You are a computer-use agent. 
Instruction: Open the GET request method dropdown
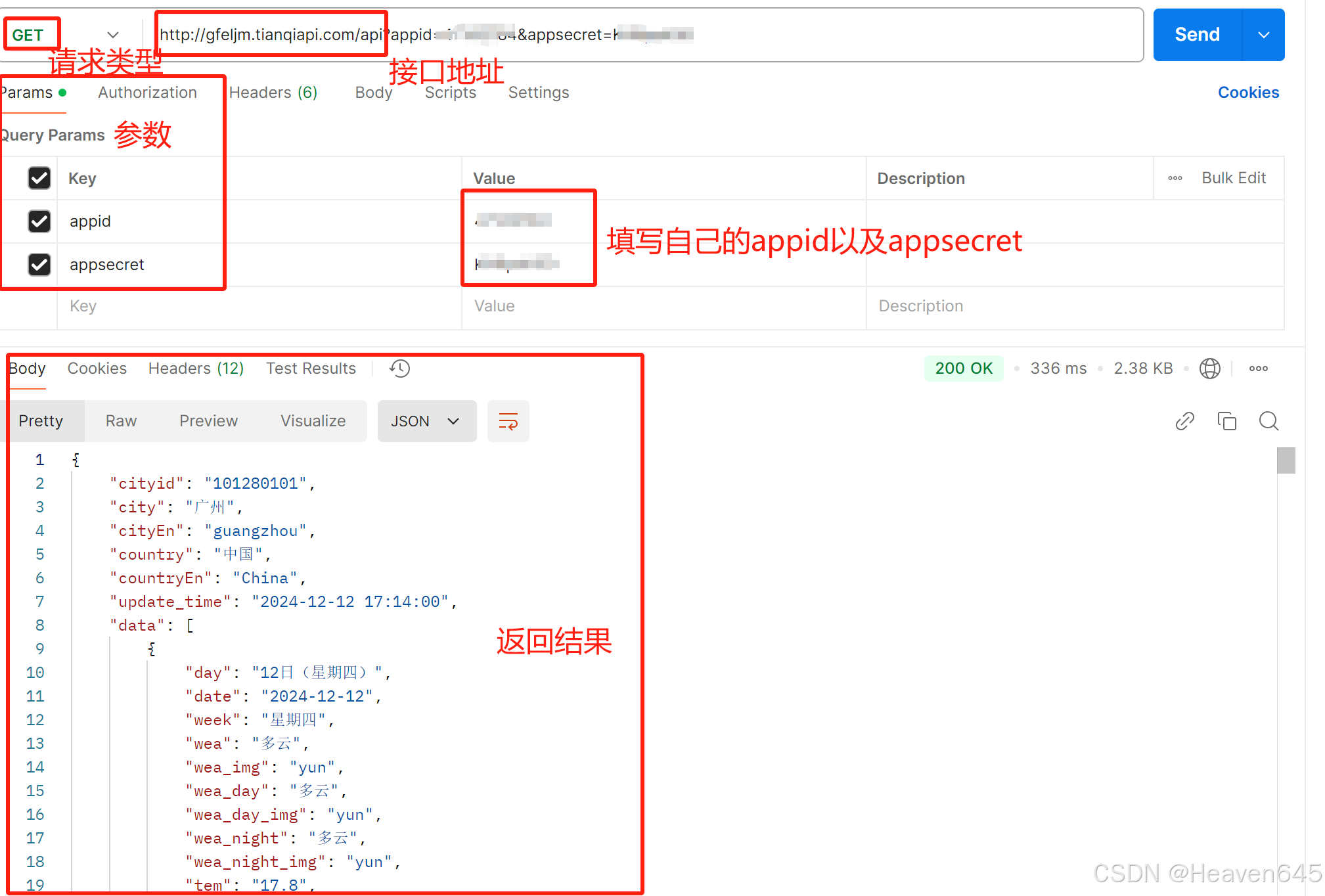point(112,35)
